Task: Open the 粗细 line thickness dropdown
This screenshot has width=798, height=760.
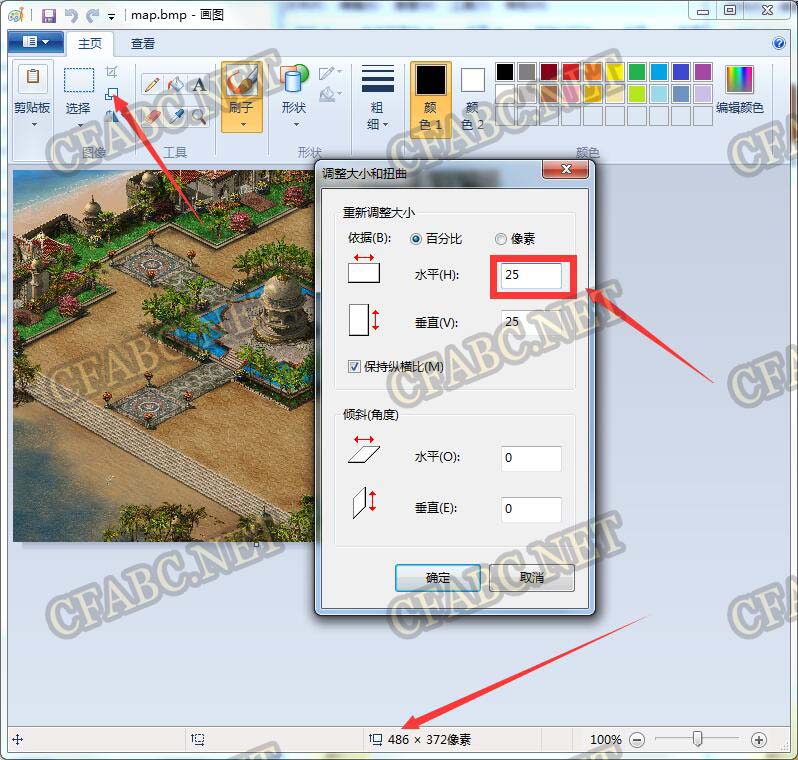Action: click(x=377, y=97)
